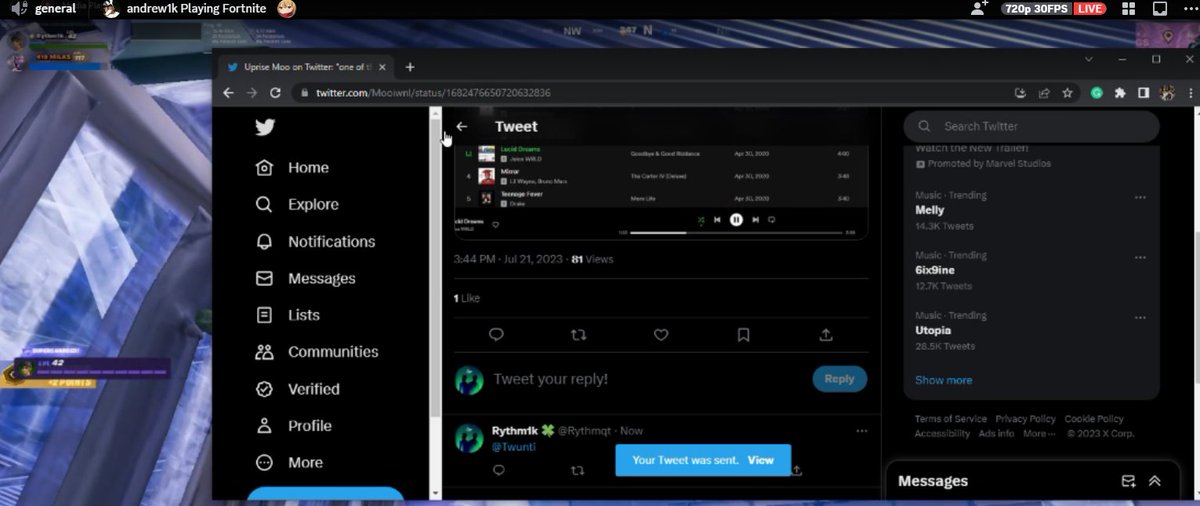Open the Chrome profile avatar
Image resolution: width=1200 pixels, height=506 pixels.
click(x=1166, y=93)
